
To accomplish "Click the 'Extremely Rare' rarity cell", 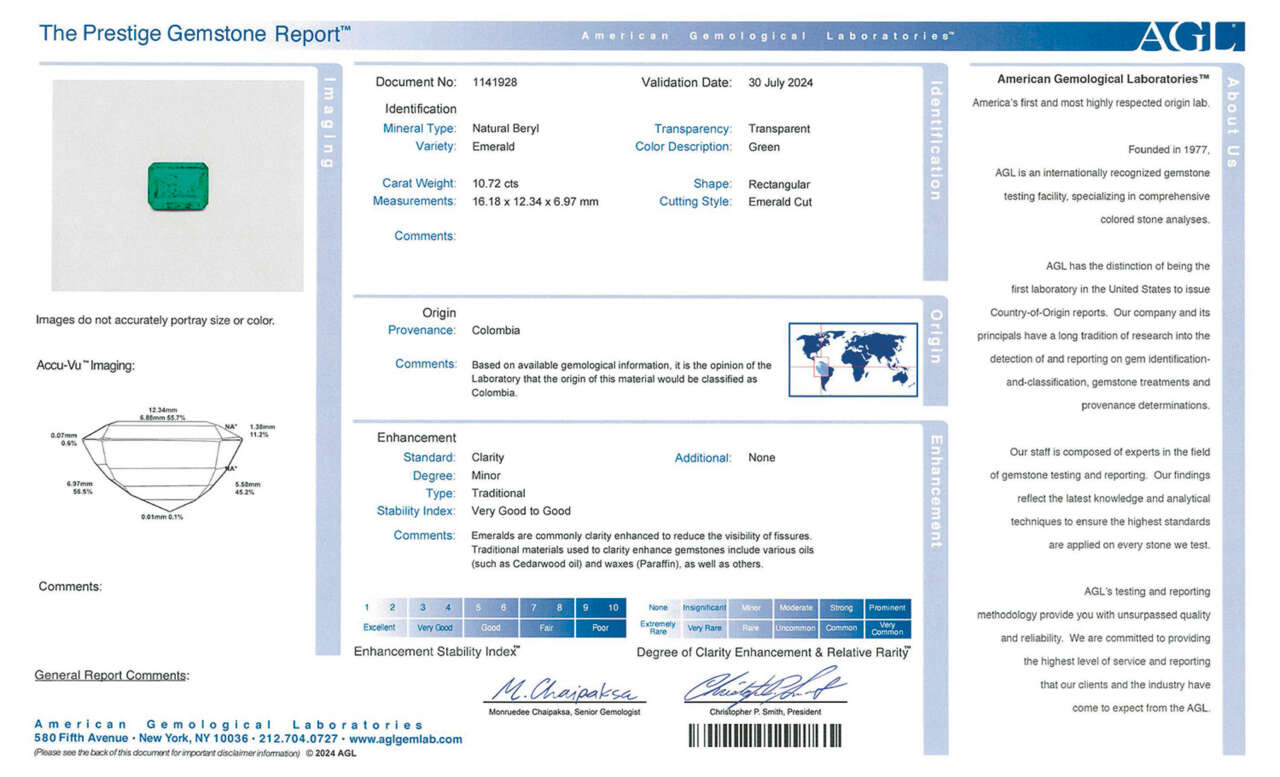I will pyautogui.click(x=658, y=628).
